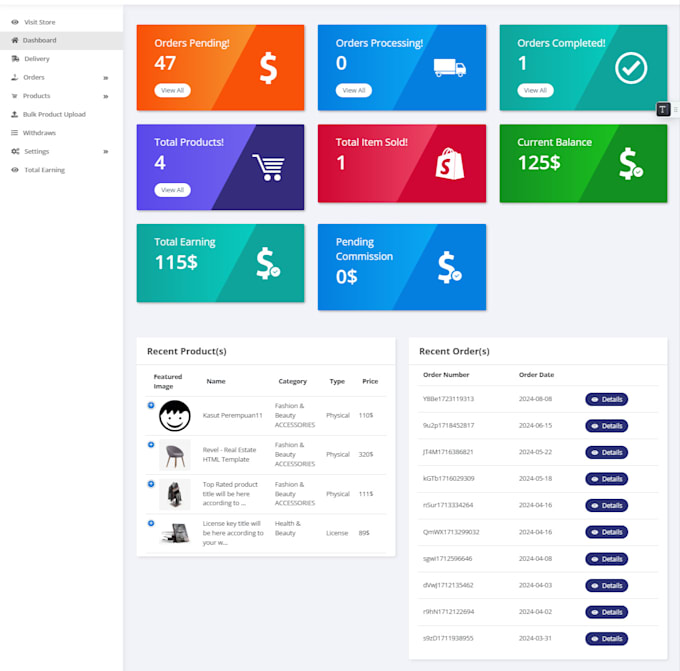Screen dimensions: 680x671
Task: Click the Category column header in Recent Products
Action: click(x=293, y=381)
